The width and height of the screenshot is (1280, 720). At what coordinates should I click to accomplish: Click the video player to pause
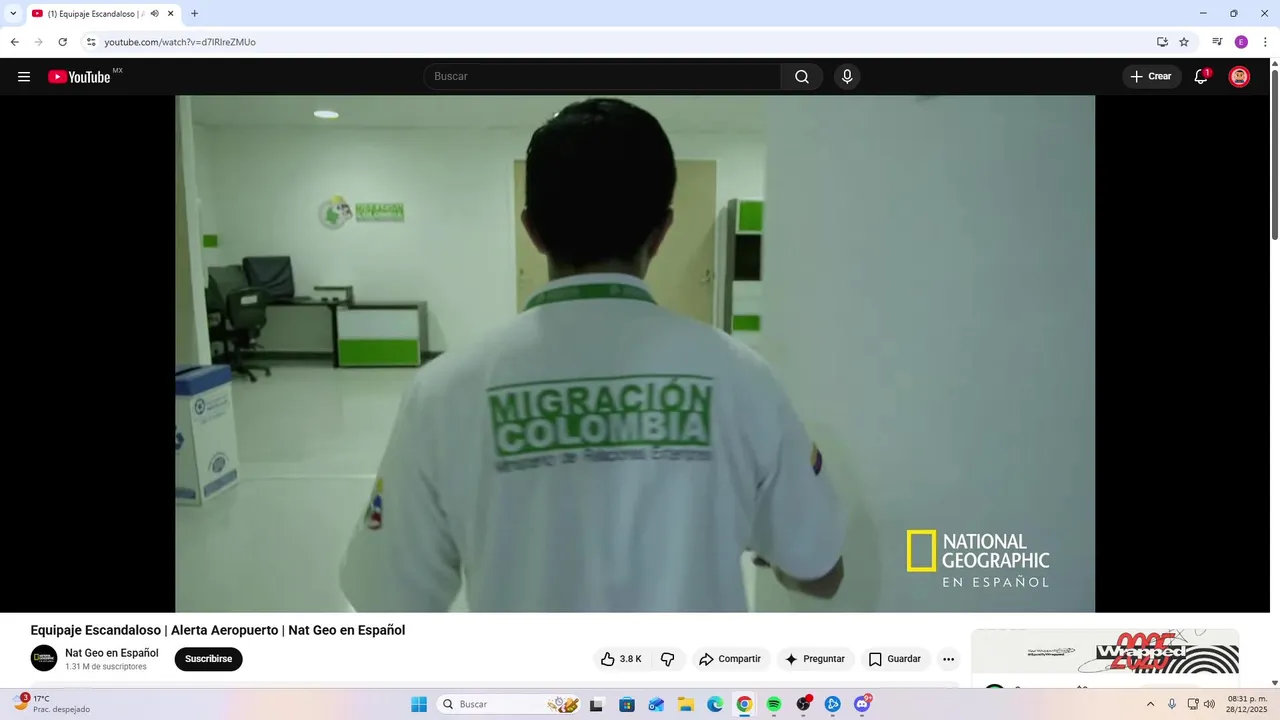click(x=635, y=354)
